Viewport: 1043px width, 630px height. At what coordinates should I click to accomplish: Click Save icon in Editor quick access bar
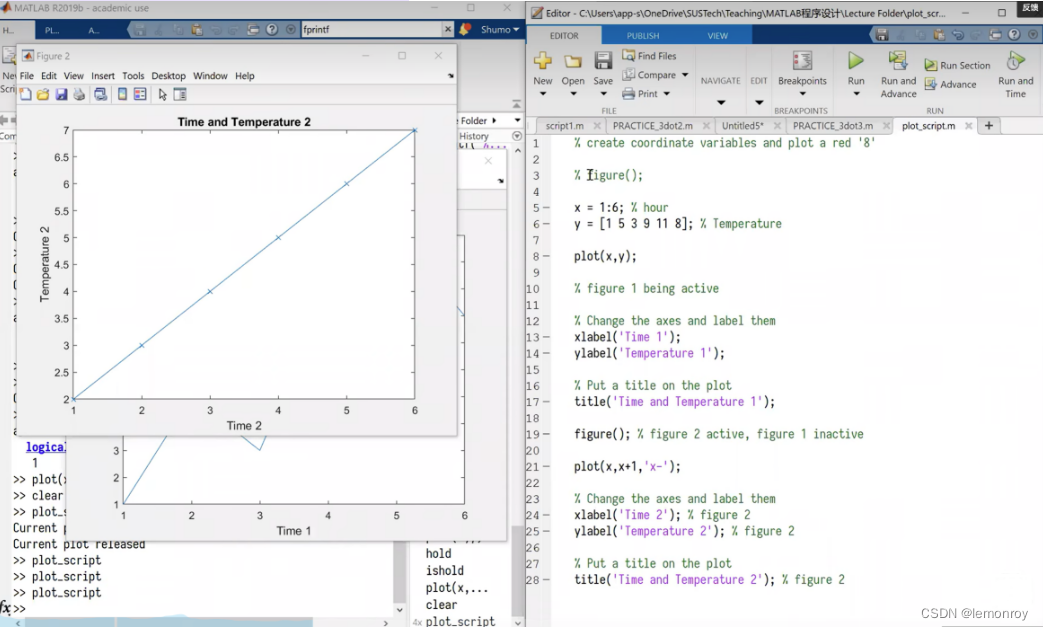[x=882, y=35]
